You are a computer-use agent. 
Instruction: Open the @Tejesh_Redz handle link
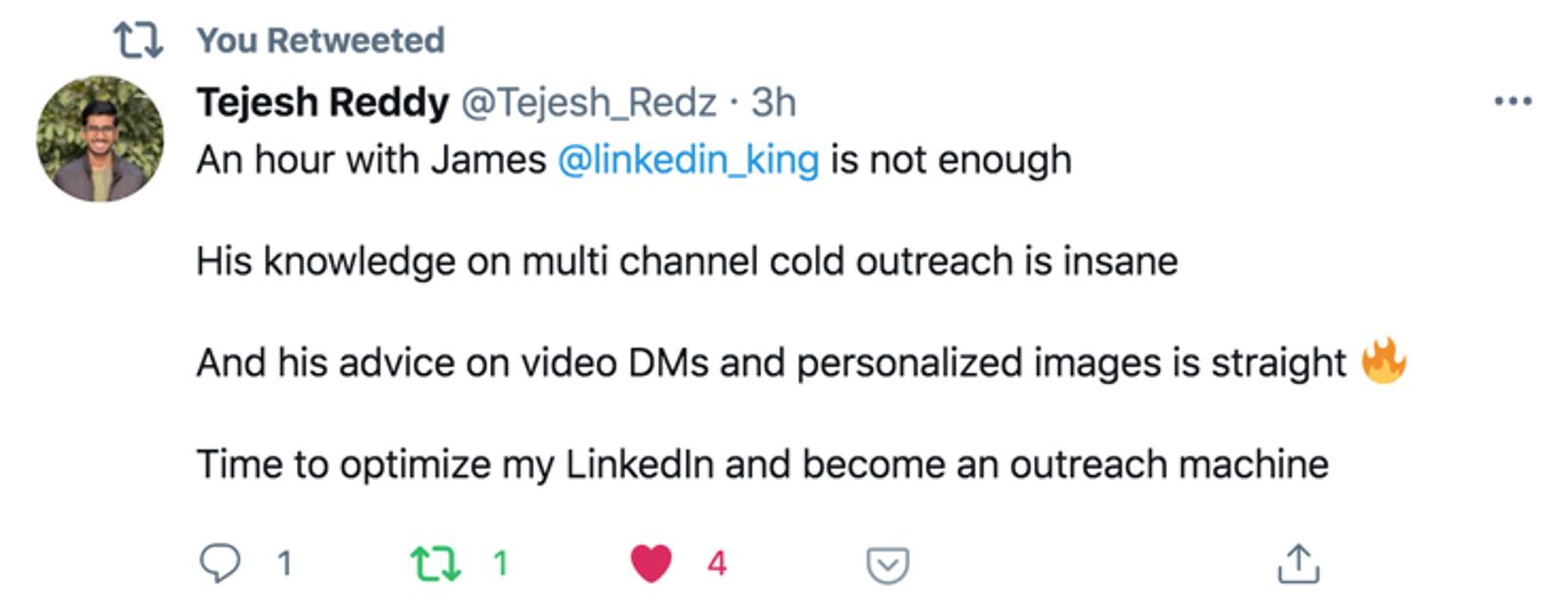[588, 102]
